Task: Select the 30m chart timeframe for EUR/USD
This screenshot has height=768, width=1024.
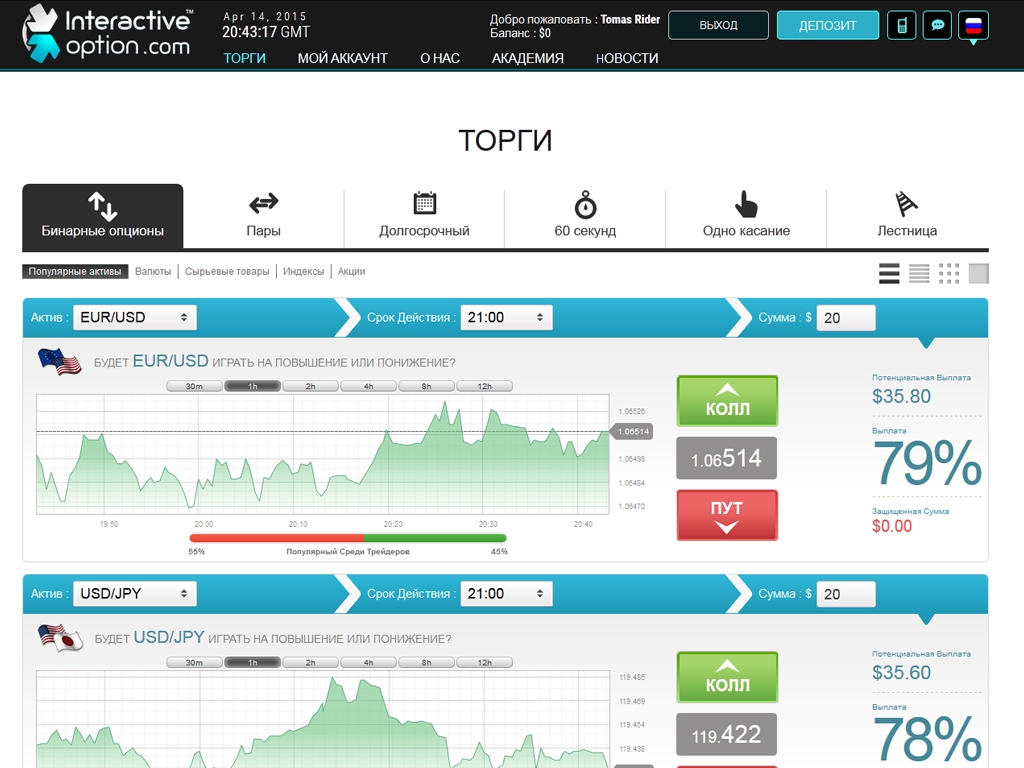Action: coord(194,386)
